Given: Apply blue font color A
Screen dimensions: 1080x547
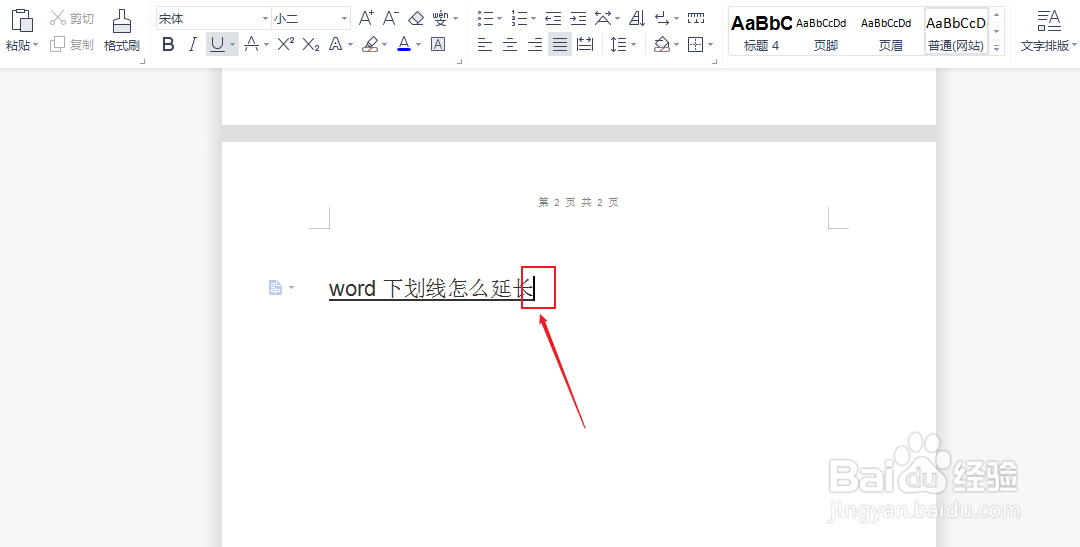Looking at the screenshot, I should (x=404, y=45).
